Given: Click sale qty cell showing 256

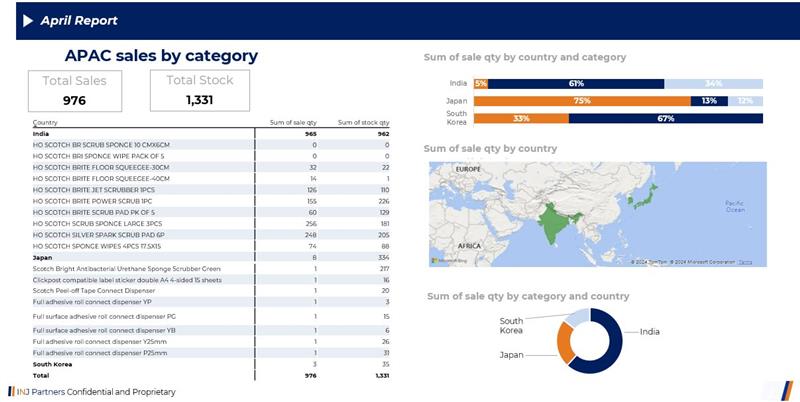Looking at the screenshot, I should coord(311,223).
